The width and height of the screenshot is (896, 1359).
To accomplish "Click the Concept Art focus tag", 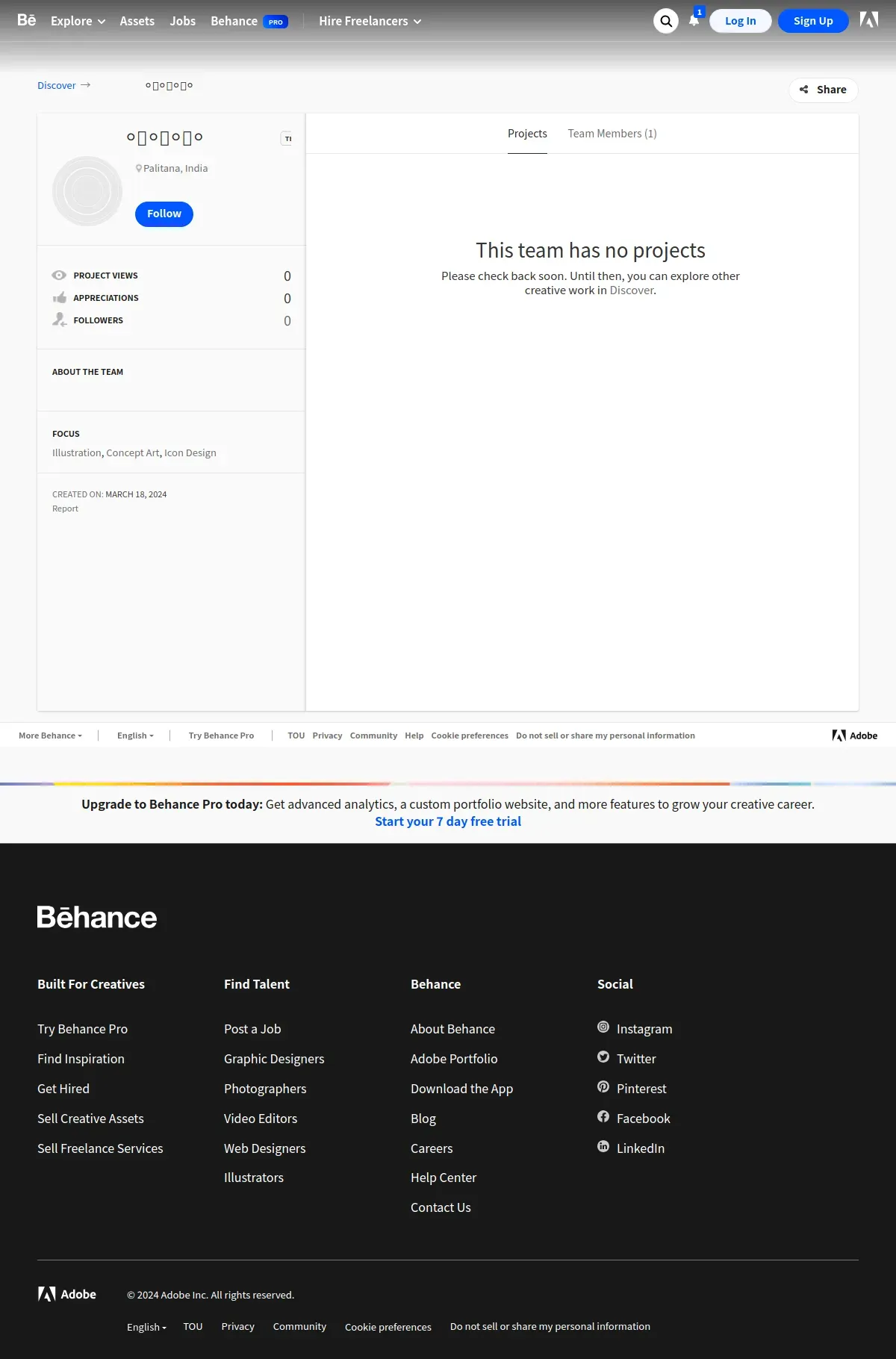I will [x=133, y=453].
